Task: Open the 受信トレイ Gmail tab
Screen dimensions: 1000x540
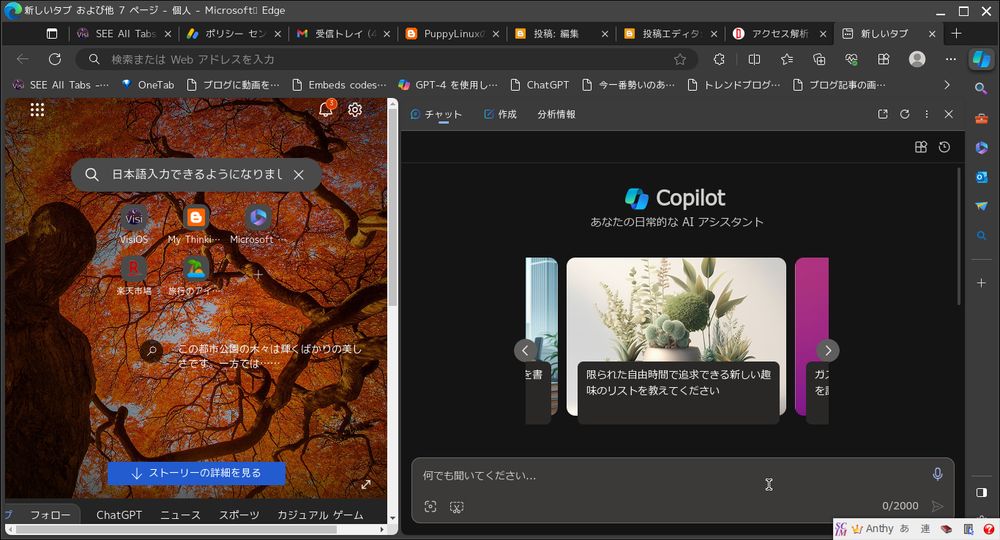Action: [343, 34]
